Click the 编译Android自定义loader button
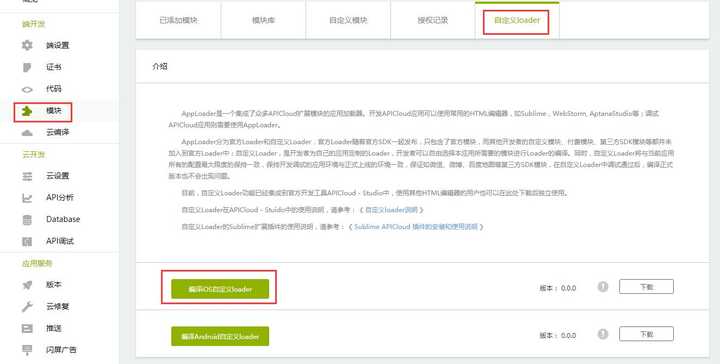 (x=220, y=336)
